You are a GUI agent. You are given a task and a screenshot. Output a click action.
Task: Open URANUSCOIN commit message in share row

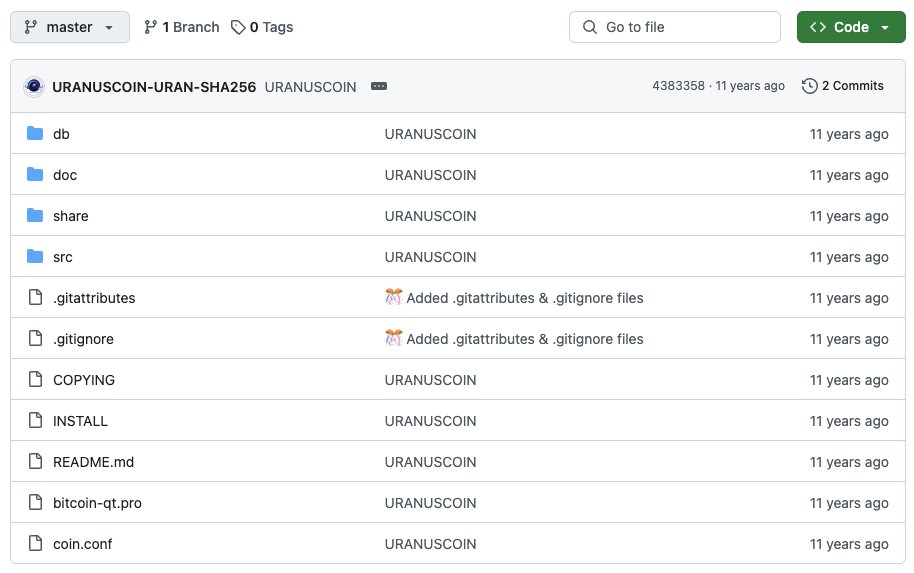click(x=430, y=216)
